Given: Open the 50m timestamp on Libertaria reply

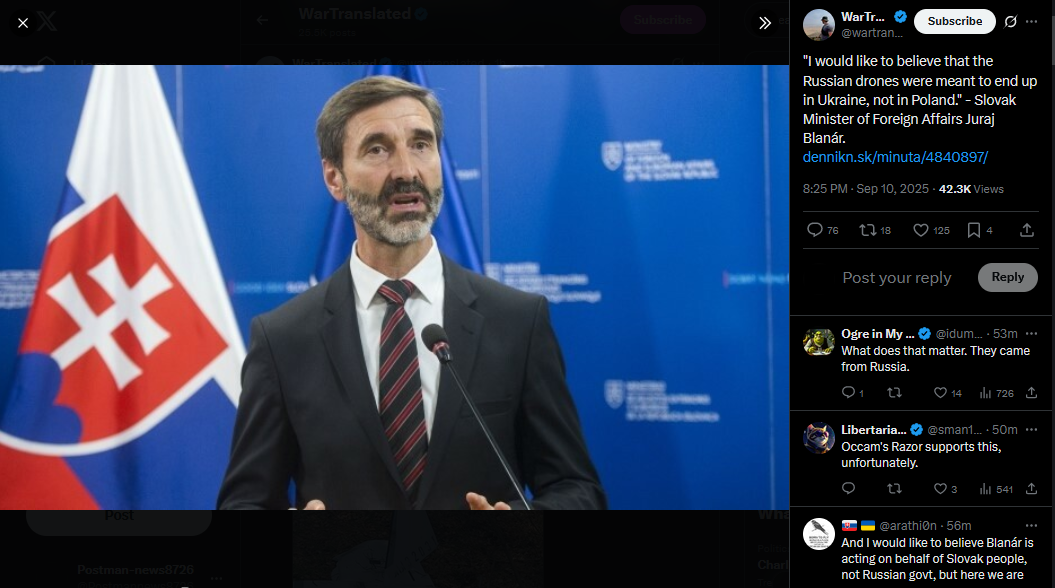Looking at the screenshot, I should pos(1005,430).
